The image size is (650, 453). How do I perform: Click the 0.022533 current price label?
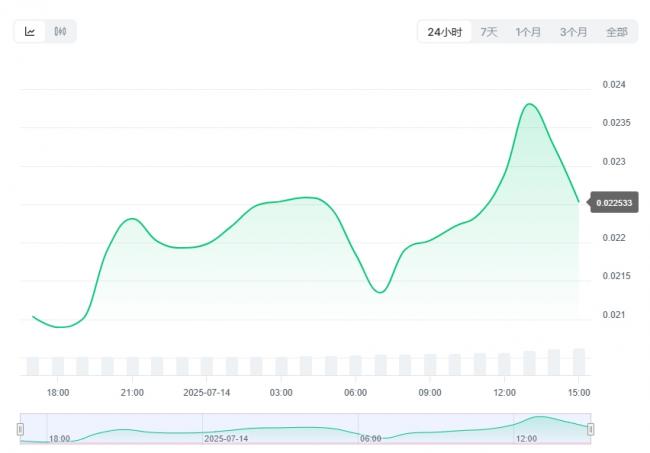[614, 203]
